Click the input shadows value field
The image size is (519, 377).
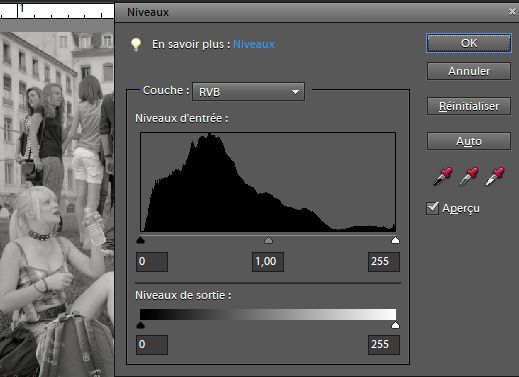tap(152, 262)
